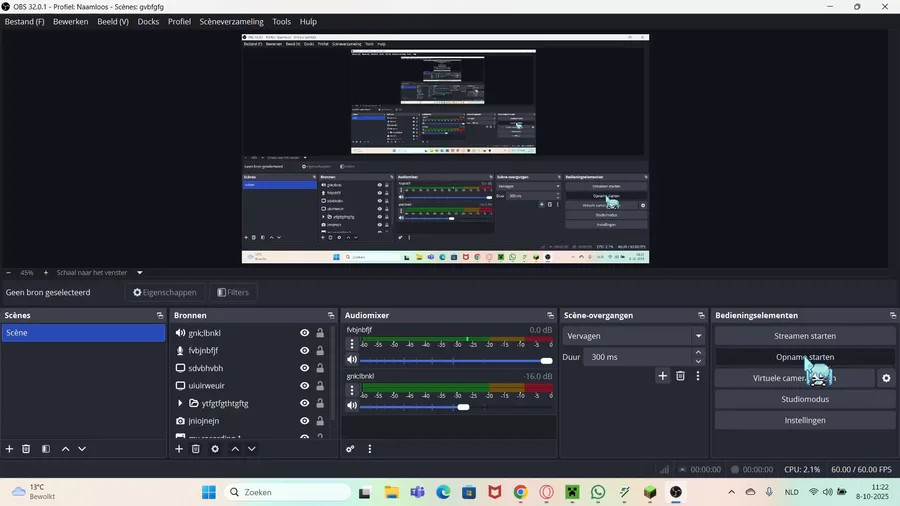
Task: Zoom out preview with minus icon
Action: coord(8,273)
